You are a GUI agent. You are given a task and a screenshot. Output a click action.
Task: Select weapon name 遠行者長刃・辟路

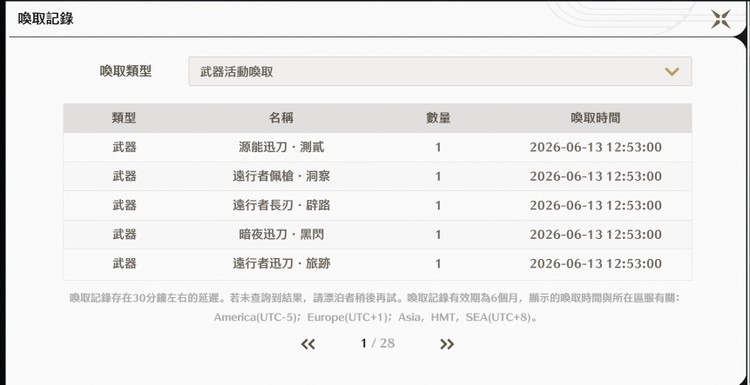click(281, 206)
